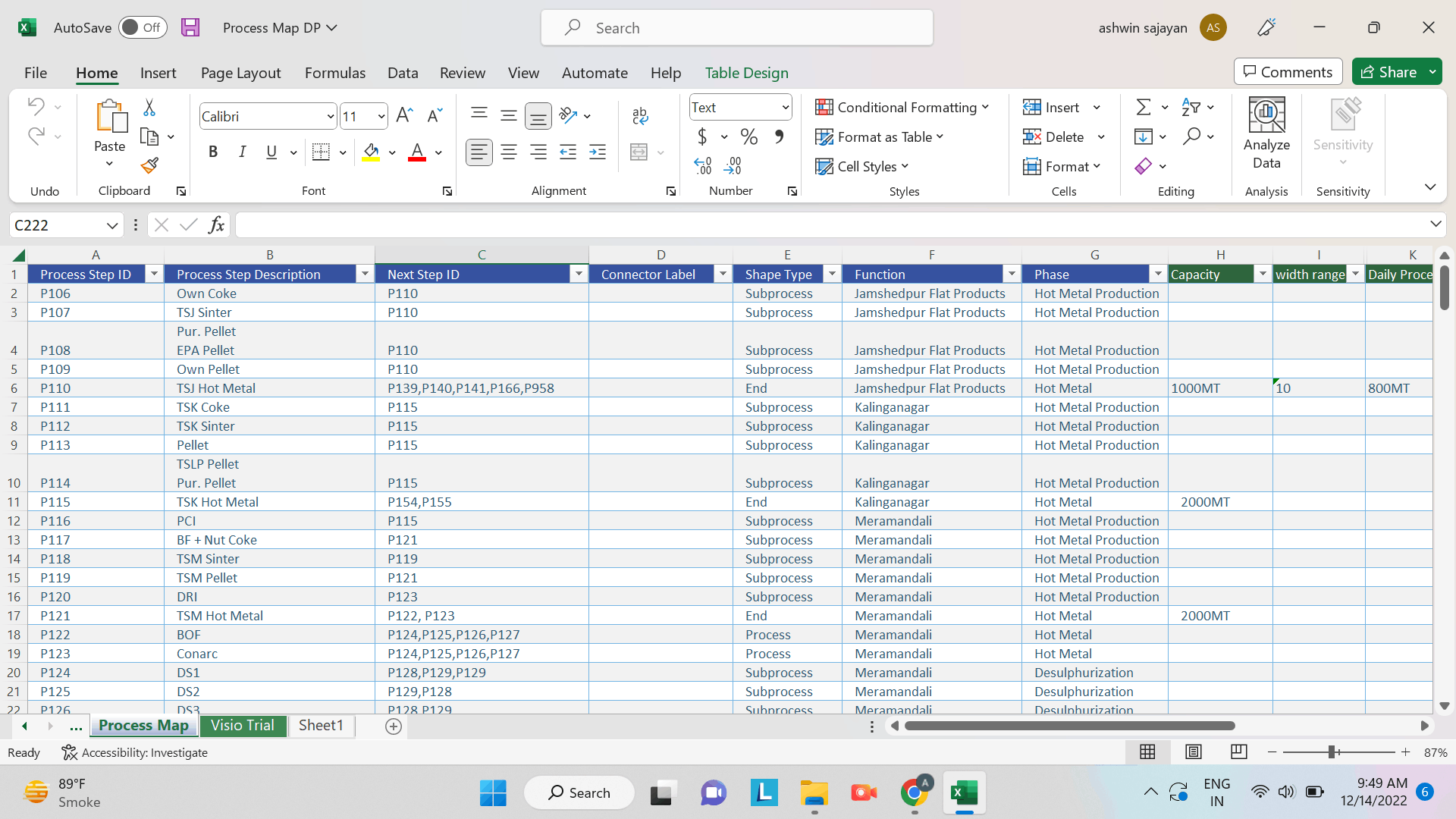This screenshot has height=819, width=1456.
Task: Click Increase Decimal icon
Action: point(703,165)
